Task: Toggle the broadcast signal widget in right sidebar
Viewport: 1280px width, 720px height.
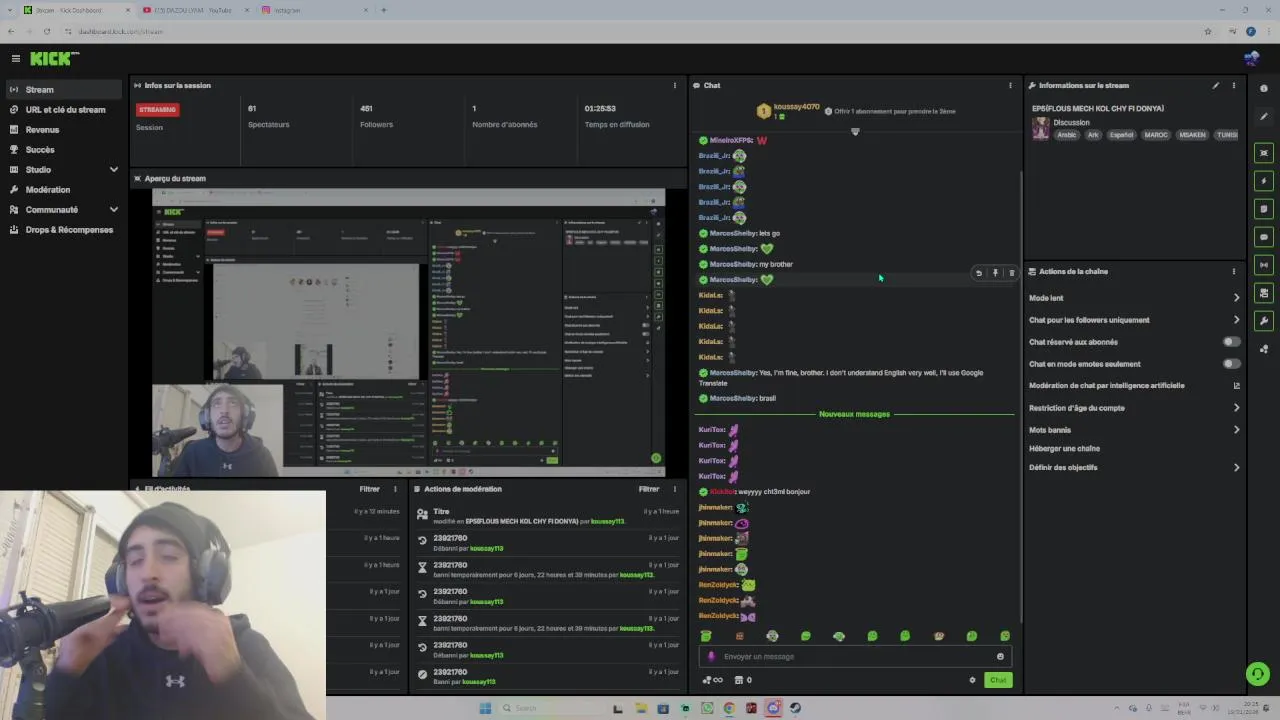Action: coord(1264,265)
